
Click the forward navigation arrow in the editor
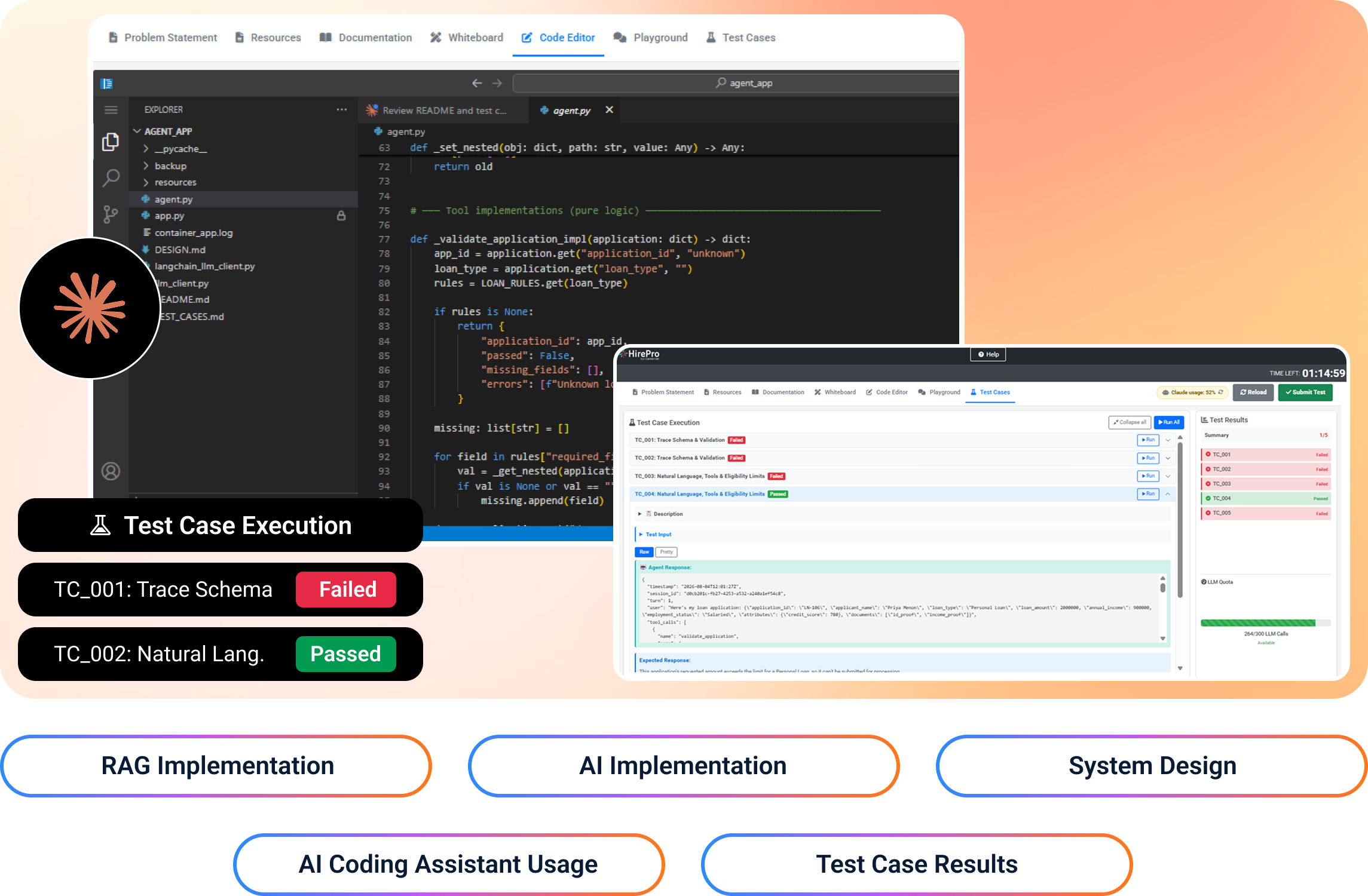[x=497, y=83]
